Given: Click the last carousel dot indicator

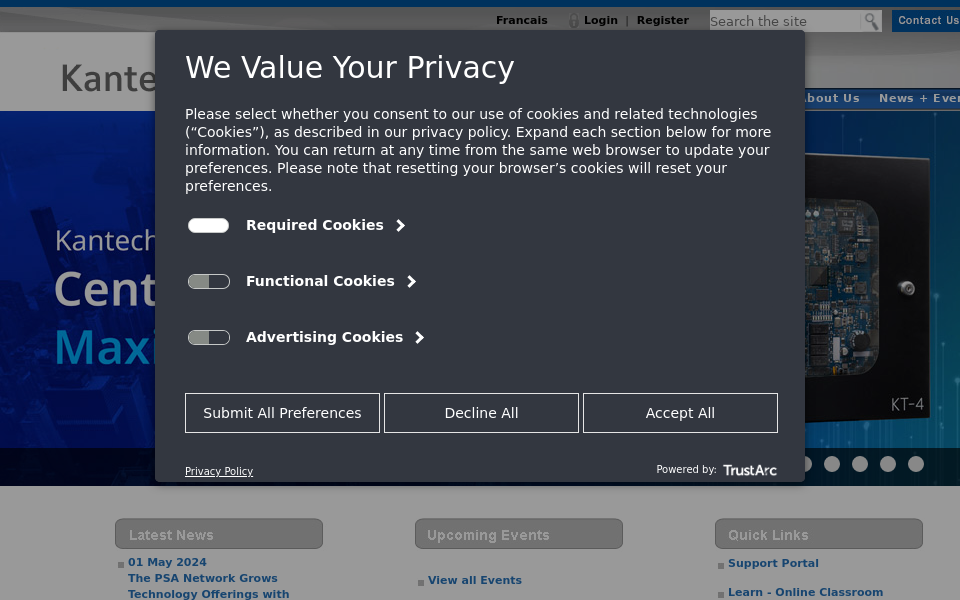Looking at the screenshot, I should (x=916, y=464).
